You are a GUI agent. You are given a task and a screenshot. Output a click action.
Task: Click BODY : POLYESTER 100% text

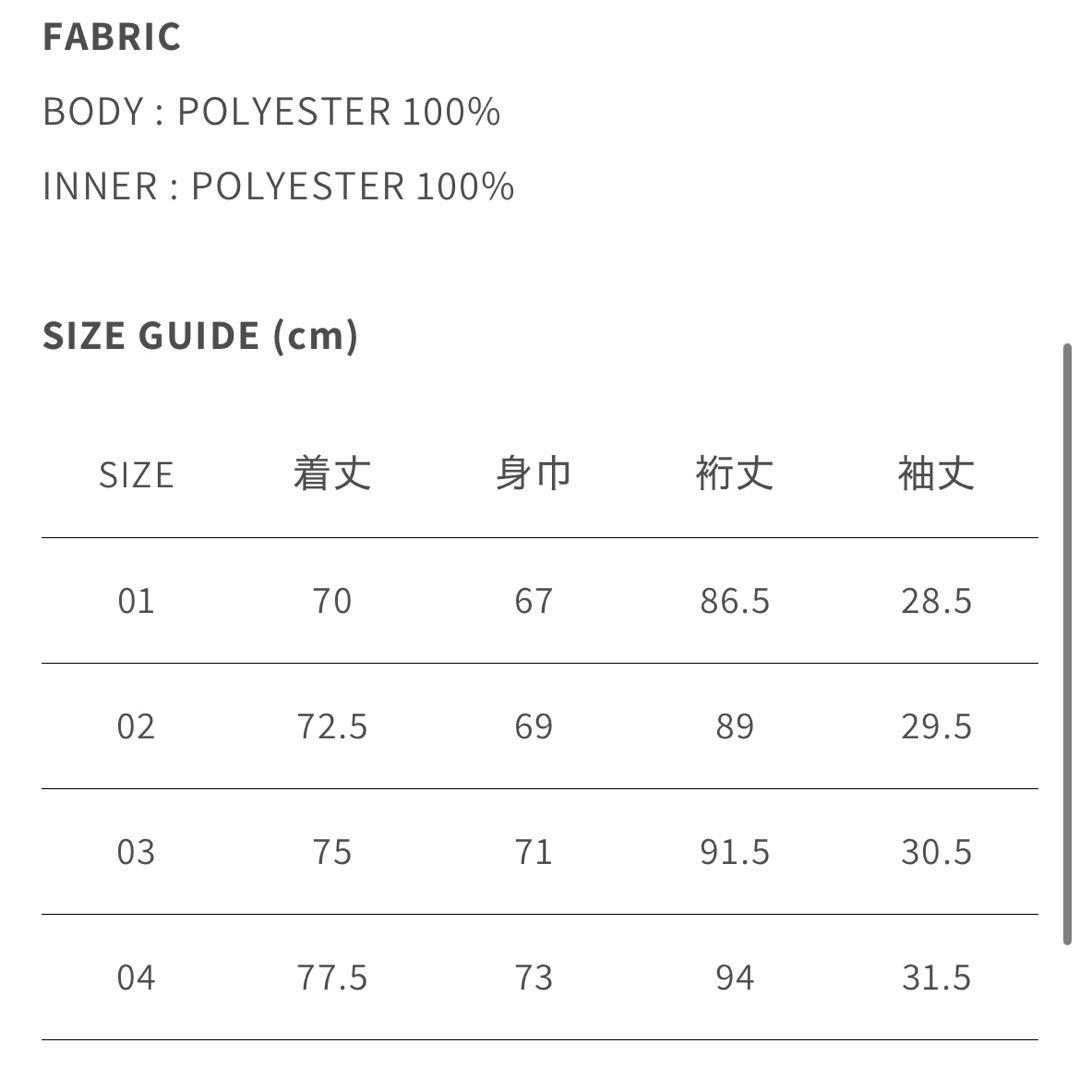point(271,112)
